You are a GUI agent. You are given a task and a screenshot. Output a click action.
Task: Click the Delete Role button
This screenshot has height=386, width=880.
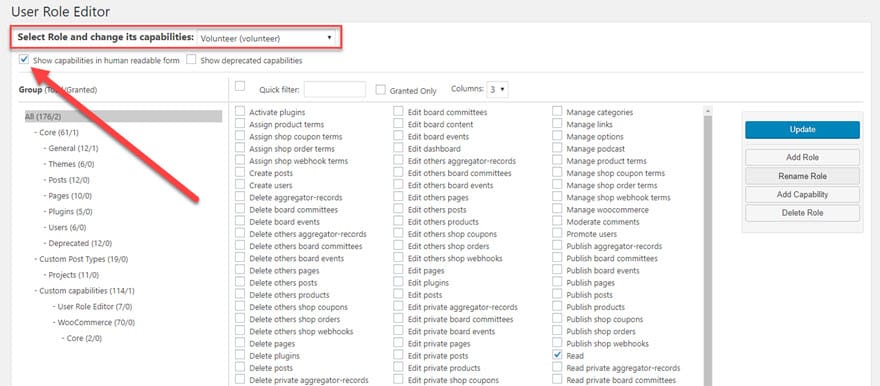802,213
